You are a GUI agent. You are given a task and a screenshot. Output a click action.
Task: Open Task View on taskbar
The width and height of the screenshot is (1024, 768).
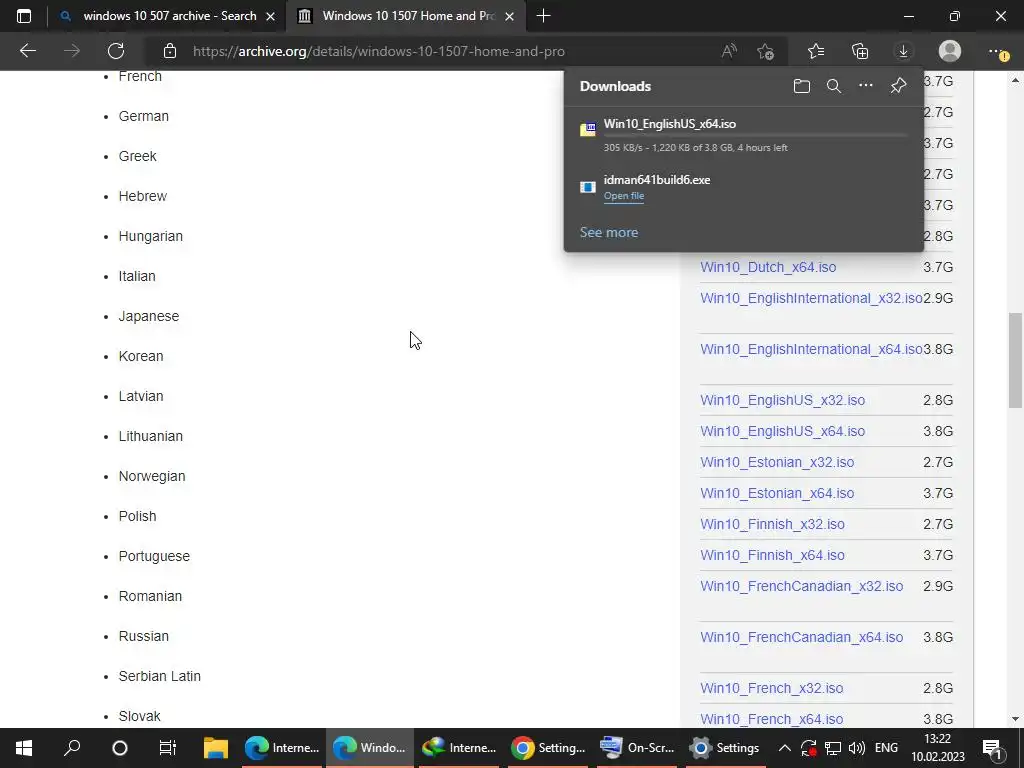(x=167, y=748)
